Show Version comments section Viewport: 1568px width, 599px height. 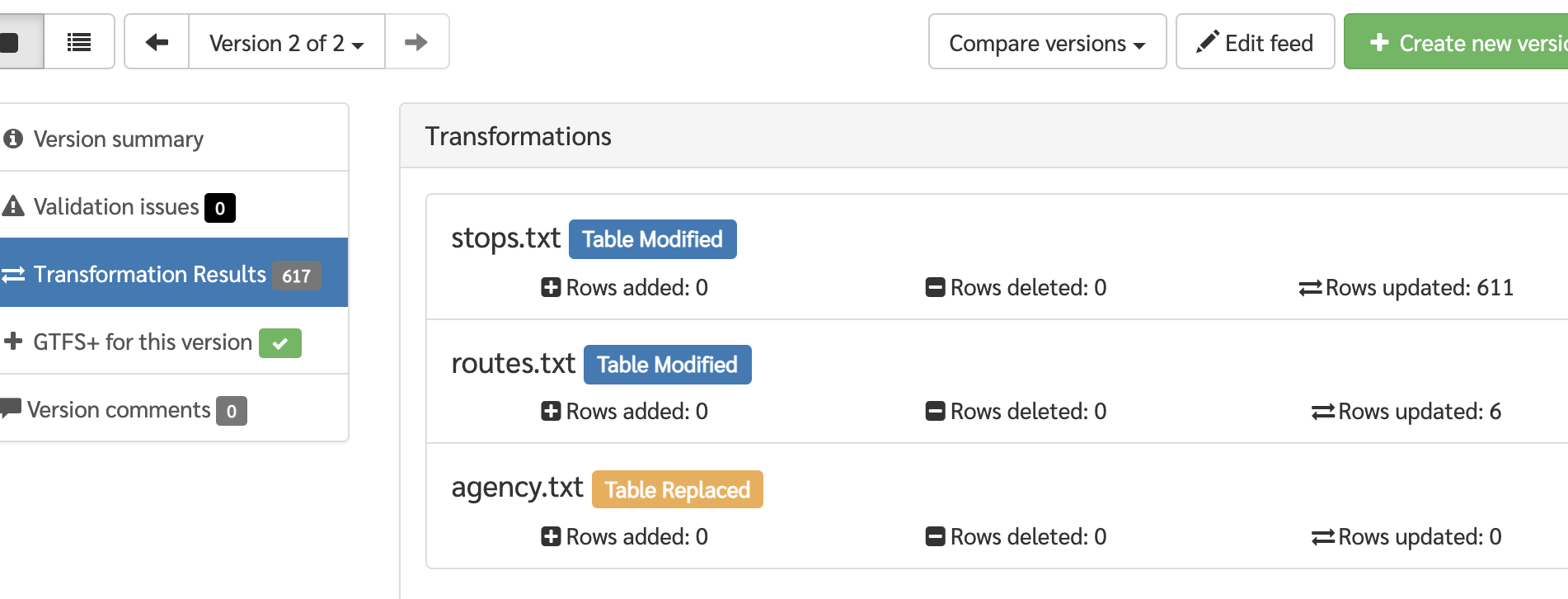[173, 408]
